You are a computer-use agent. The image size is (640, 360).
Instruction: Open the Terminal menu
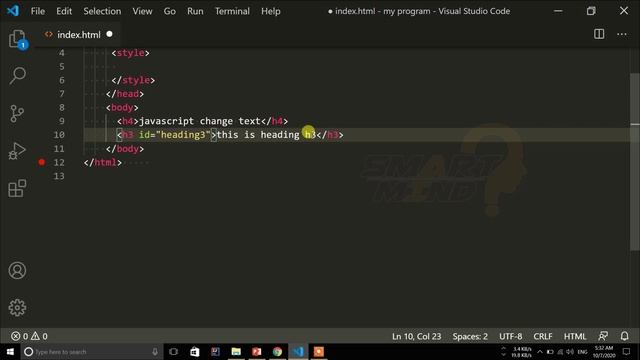tap(232, 11)
